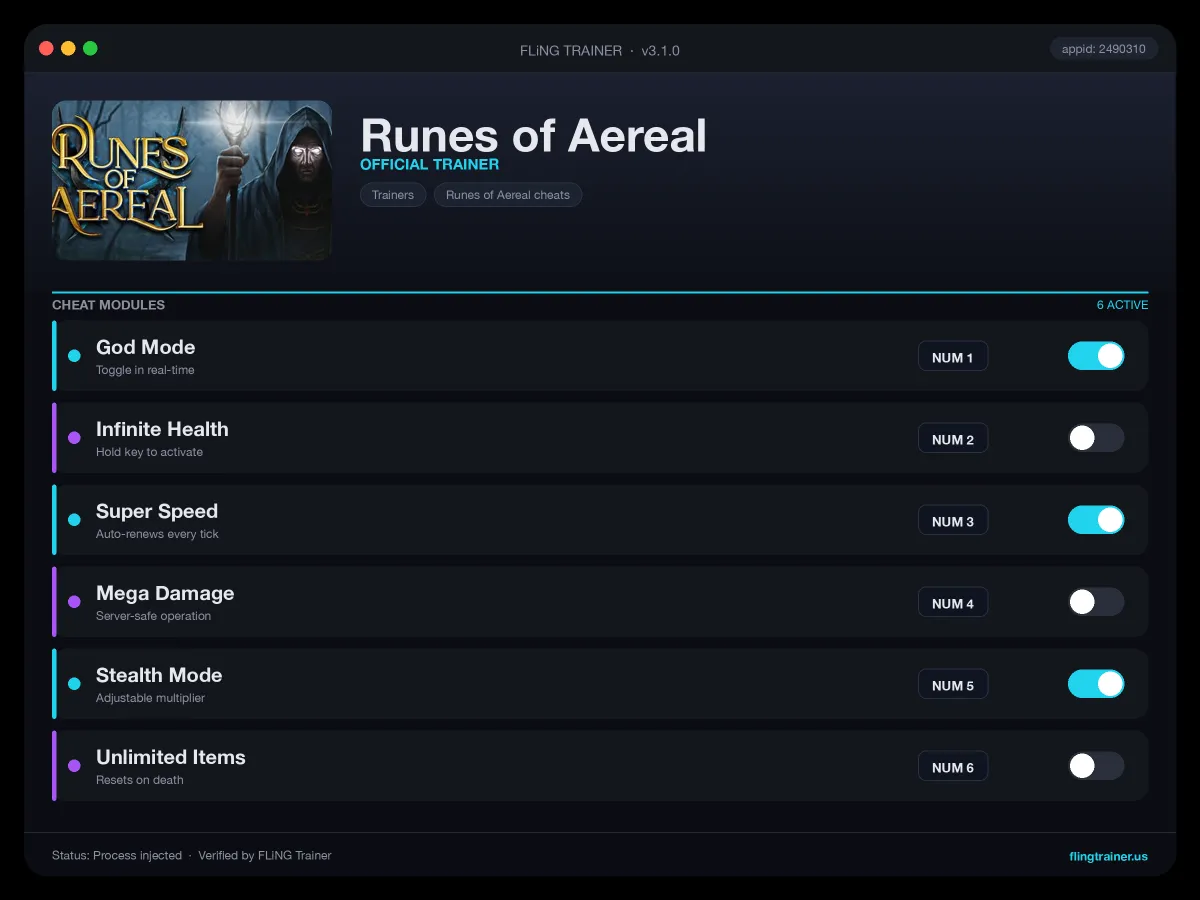Turn off the Super Speed switch
This screenshot has height=900, width=1200.
pyautogui.click(x=1096, y=520)
